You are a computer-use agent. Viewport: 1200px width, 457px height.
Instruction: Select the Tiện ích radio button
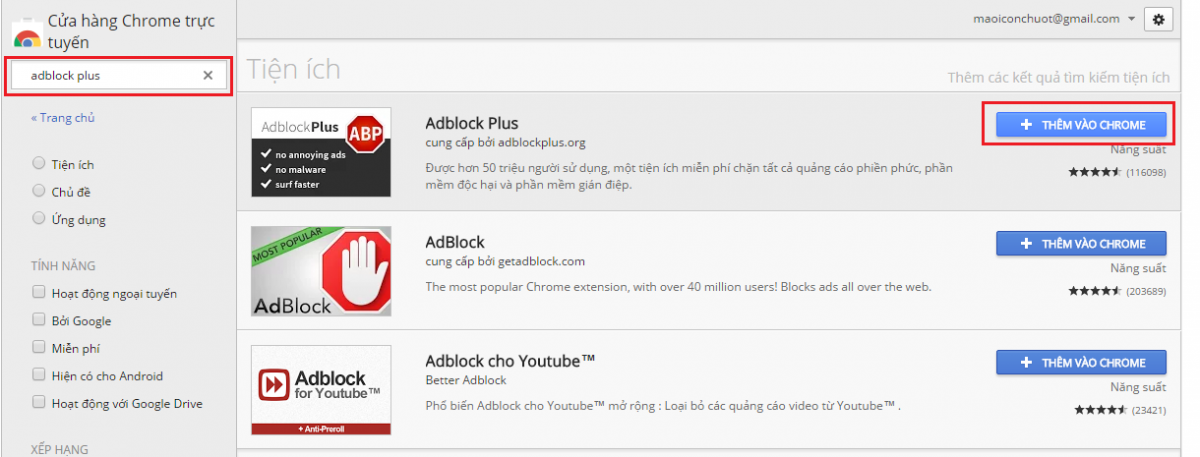(x=38, y=163)
